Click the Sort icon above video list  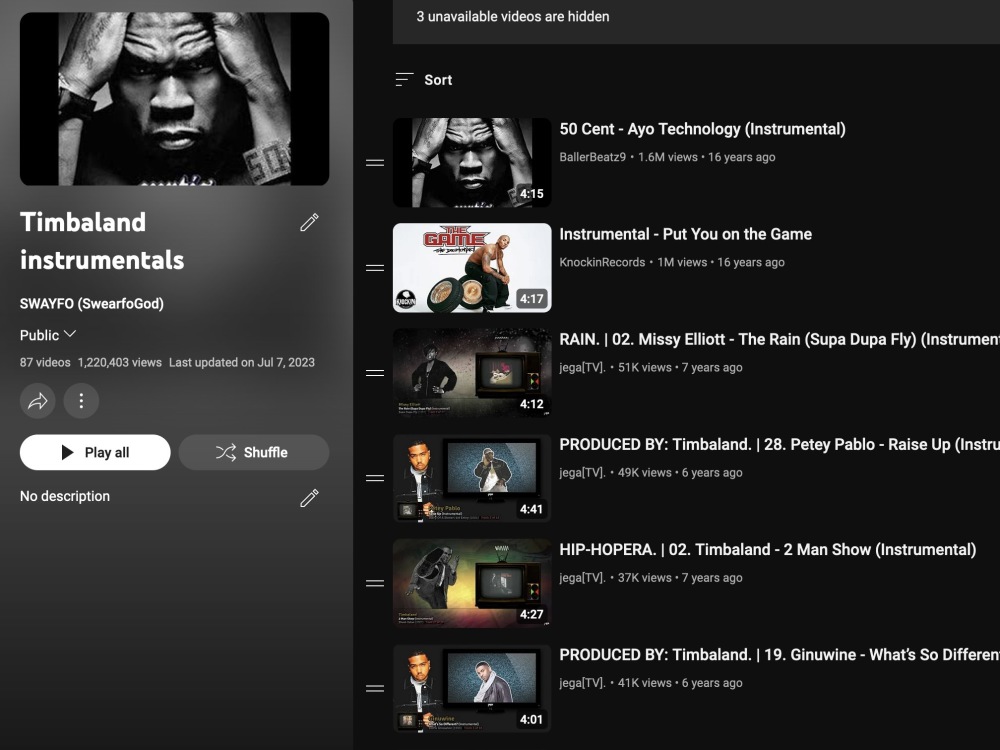click(404, 80)
